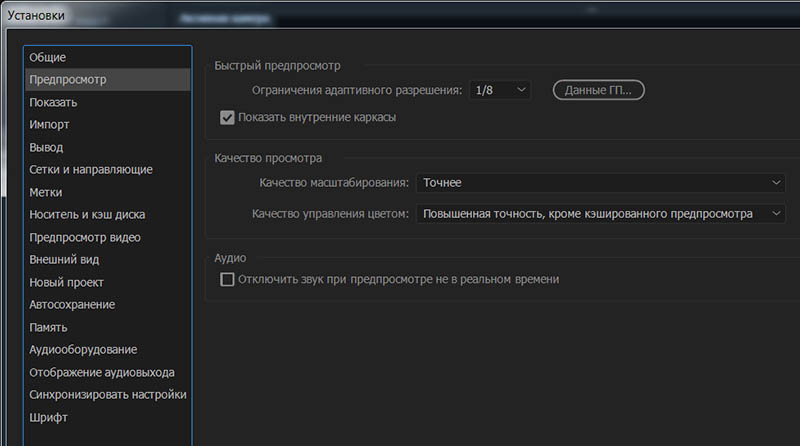Image resolution: width=800 pixels, height=446 pixels.
Task: Open "Синхронизировать настройки" section
Action: [108, 394]
